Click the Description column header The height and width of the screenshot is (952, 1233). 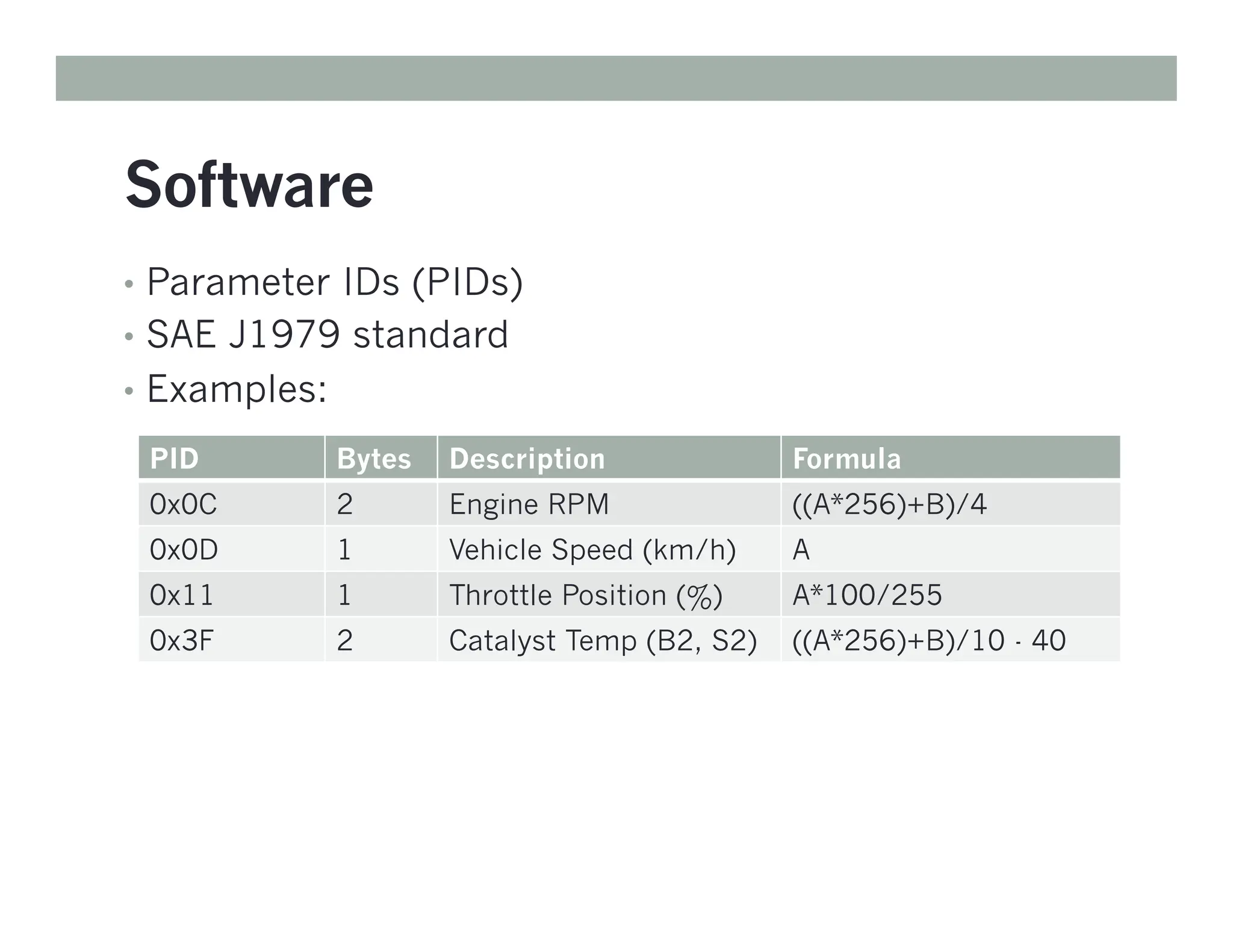527,459
